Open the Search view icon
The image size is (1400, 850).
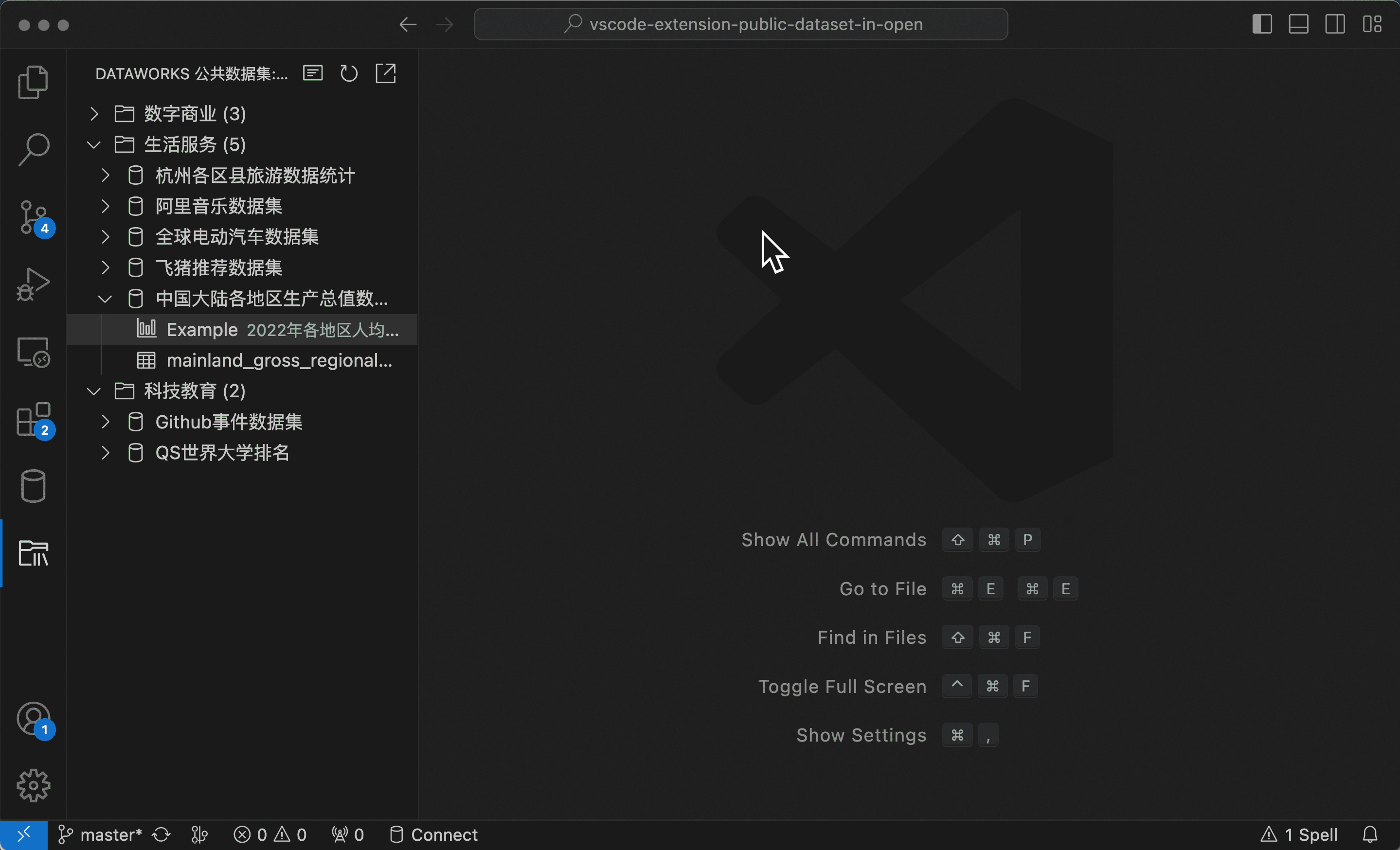click(33, 149)
